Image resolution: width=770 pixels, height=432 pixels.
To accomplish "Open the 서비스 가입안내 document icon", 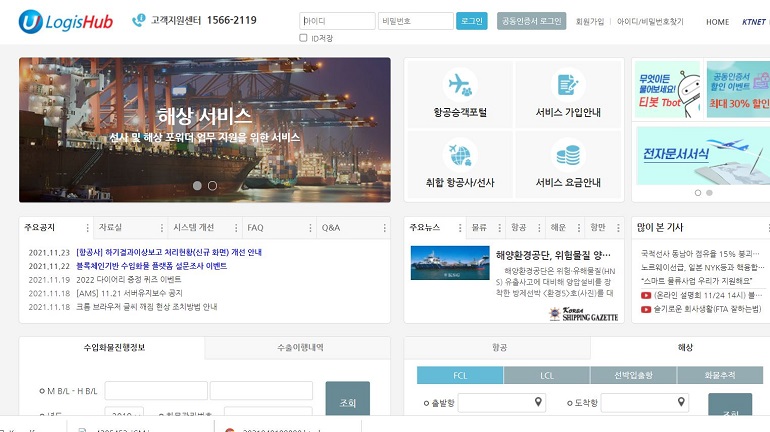I will pyautogui.click(x=568, y=84).
